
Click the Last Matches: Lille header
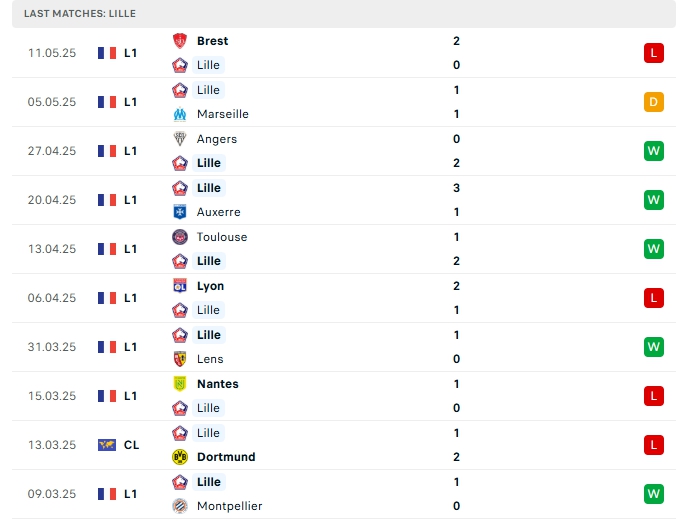coord(344,14)
